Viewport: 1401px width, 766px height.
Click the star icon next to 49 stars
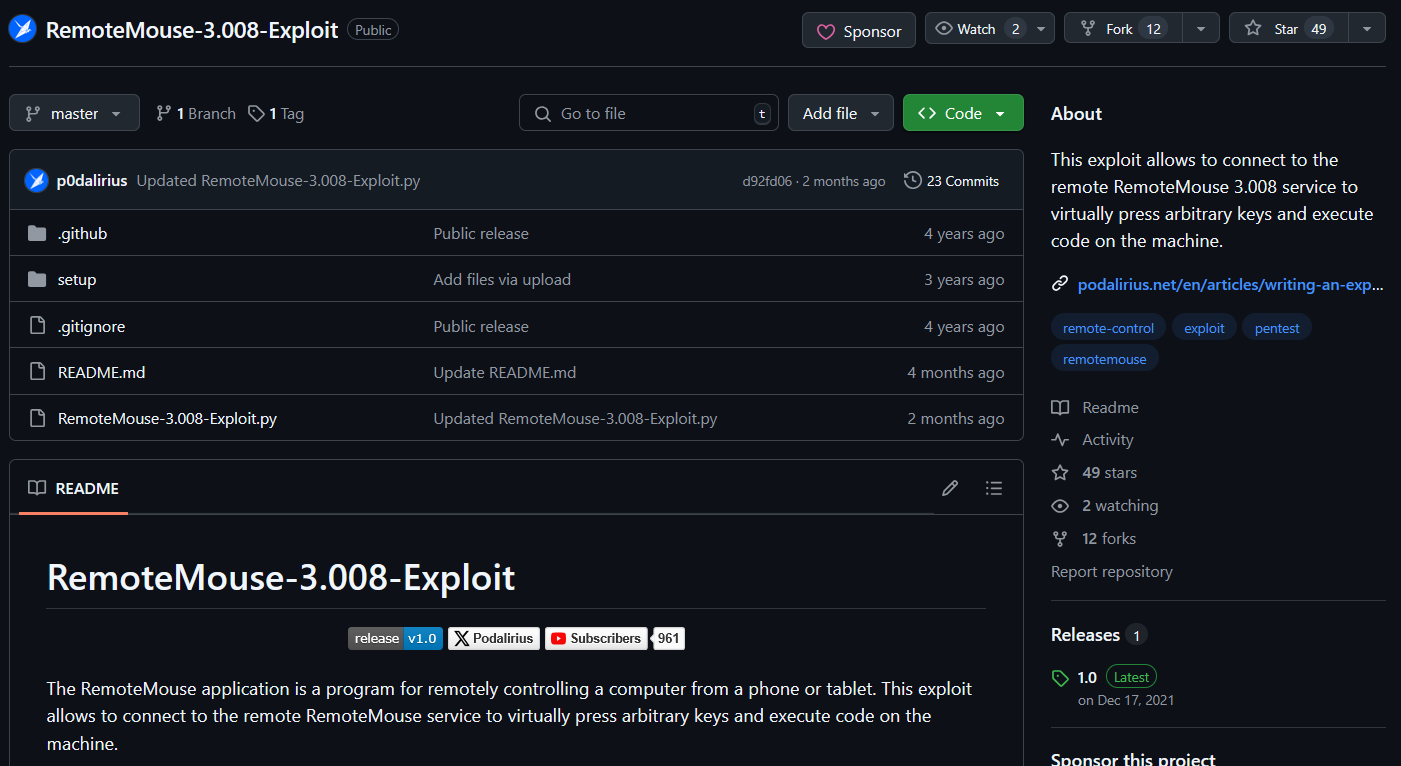point(1060,472)
